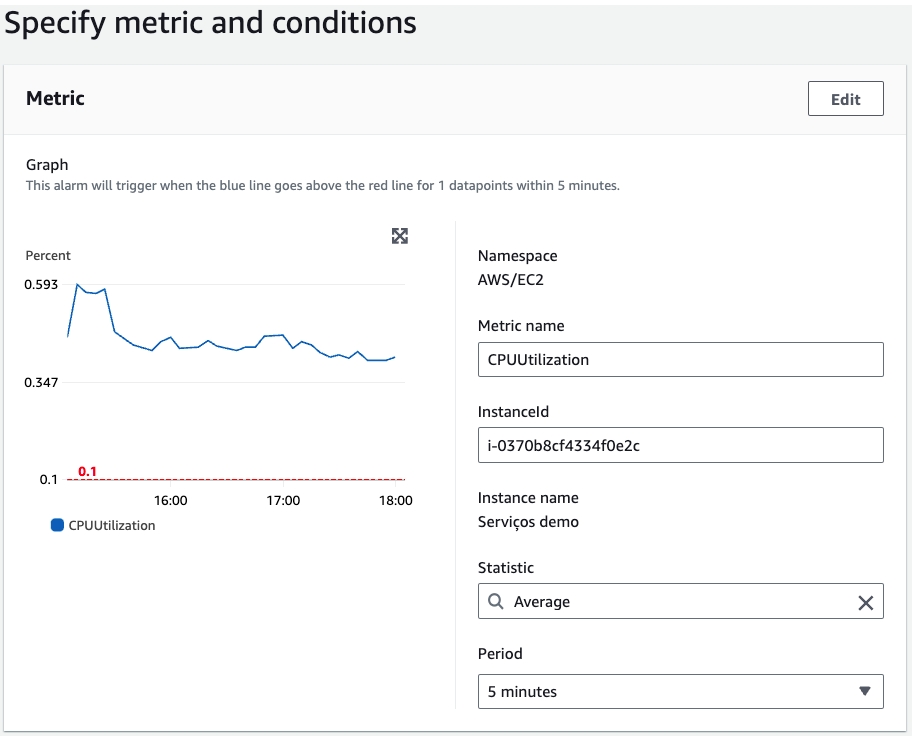Click the 0.347 y-axis value
Viewport: 914px width, 736px height.
point(42,383)
